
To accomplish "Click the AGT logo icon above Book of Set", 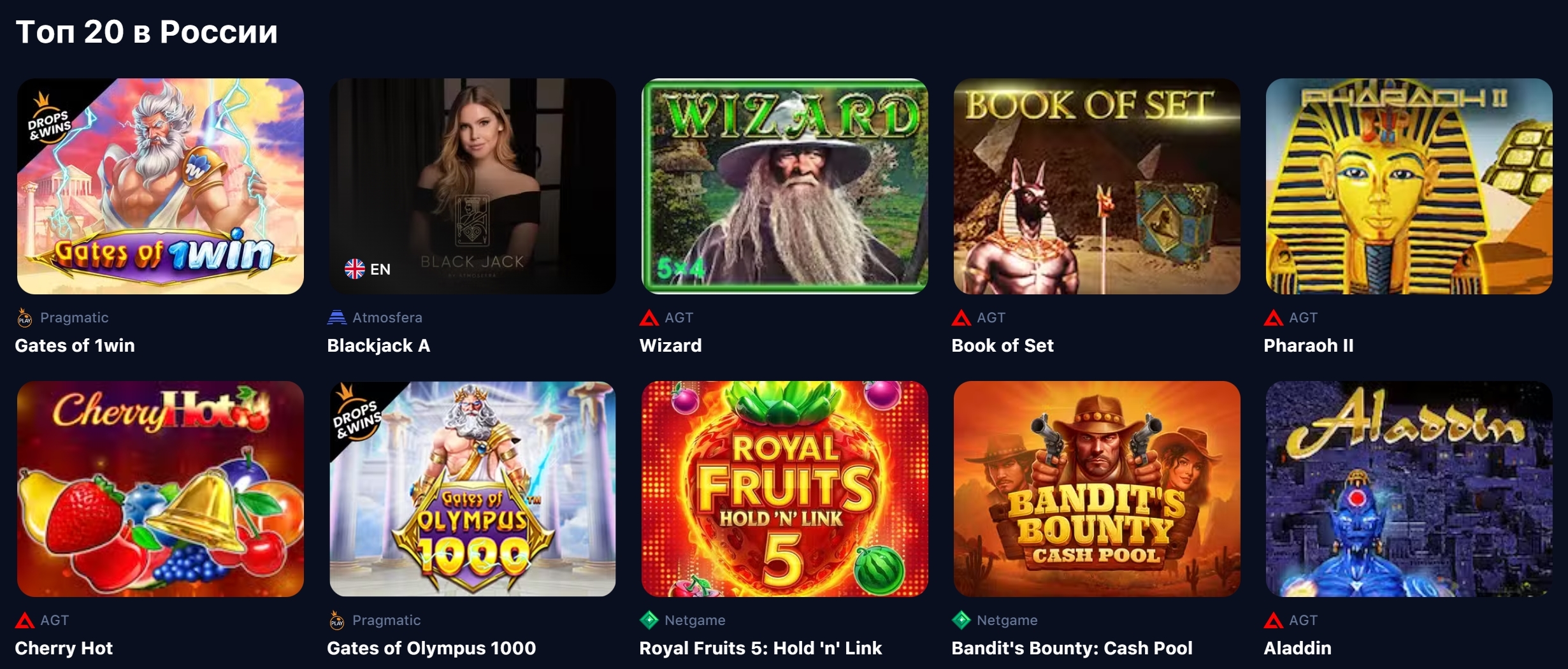I will 961,317.
